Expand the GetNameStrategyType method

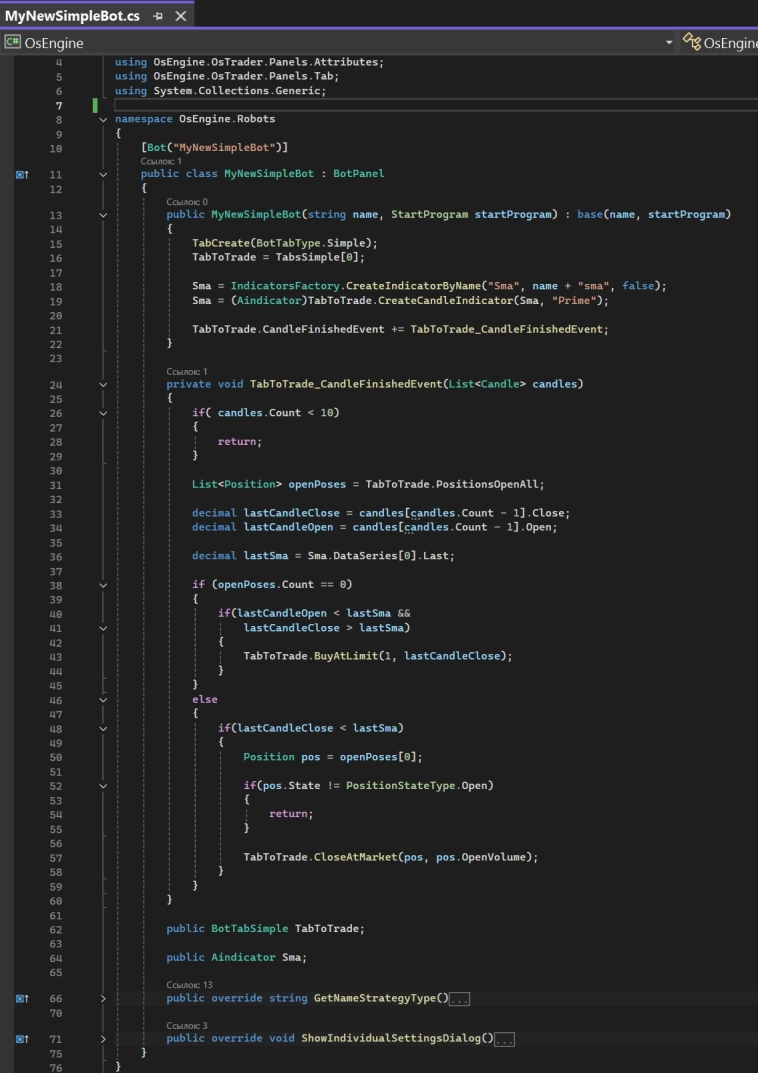tap(104, 998)
